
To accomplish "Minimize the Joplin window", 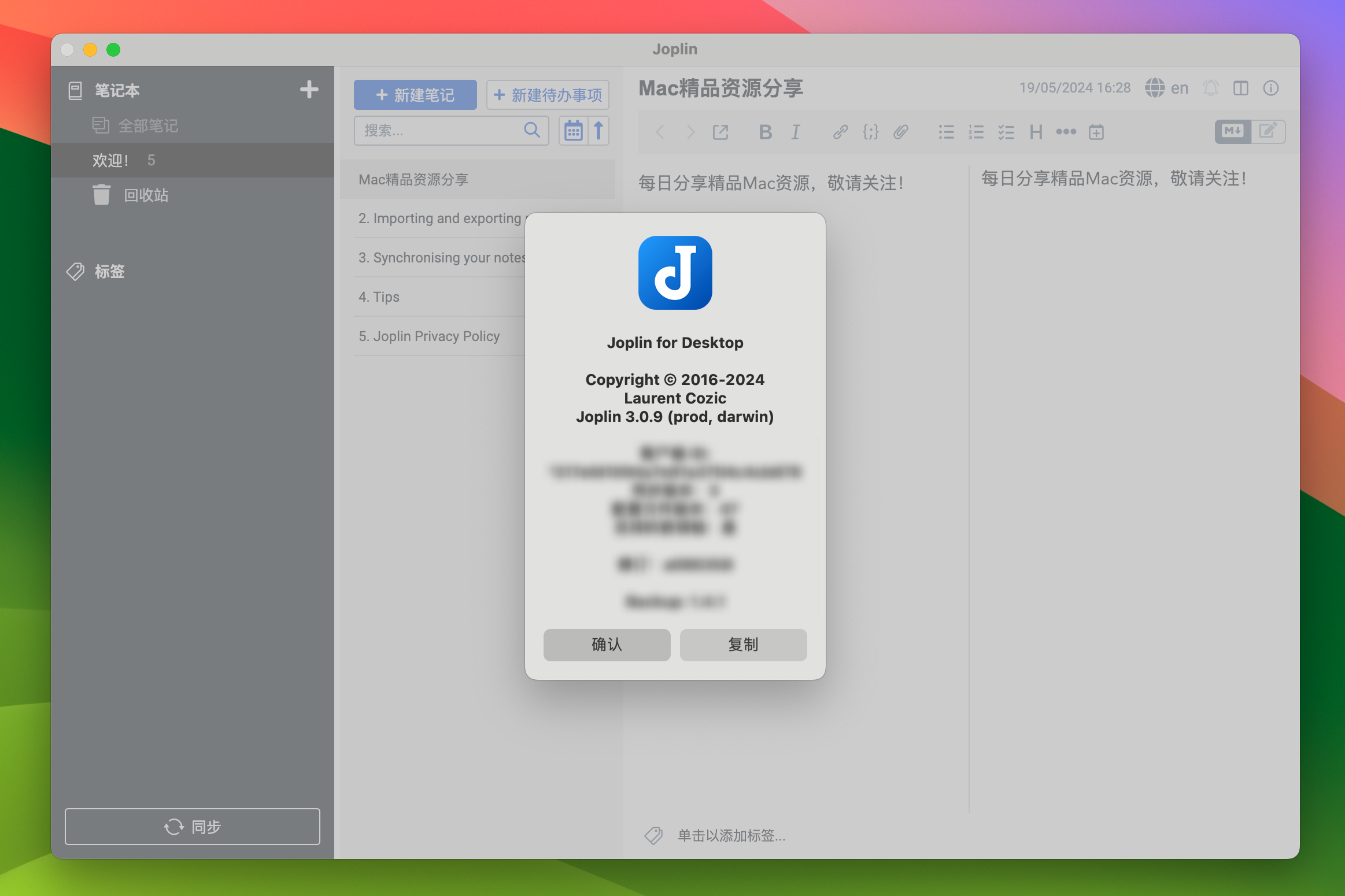I will tap(90, 50).
